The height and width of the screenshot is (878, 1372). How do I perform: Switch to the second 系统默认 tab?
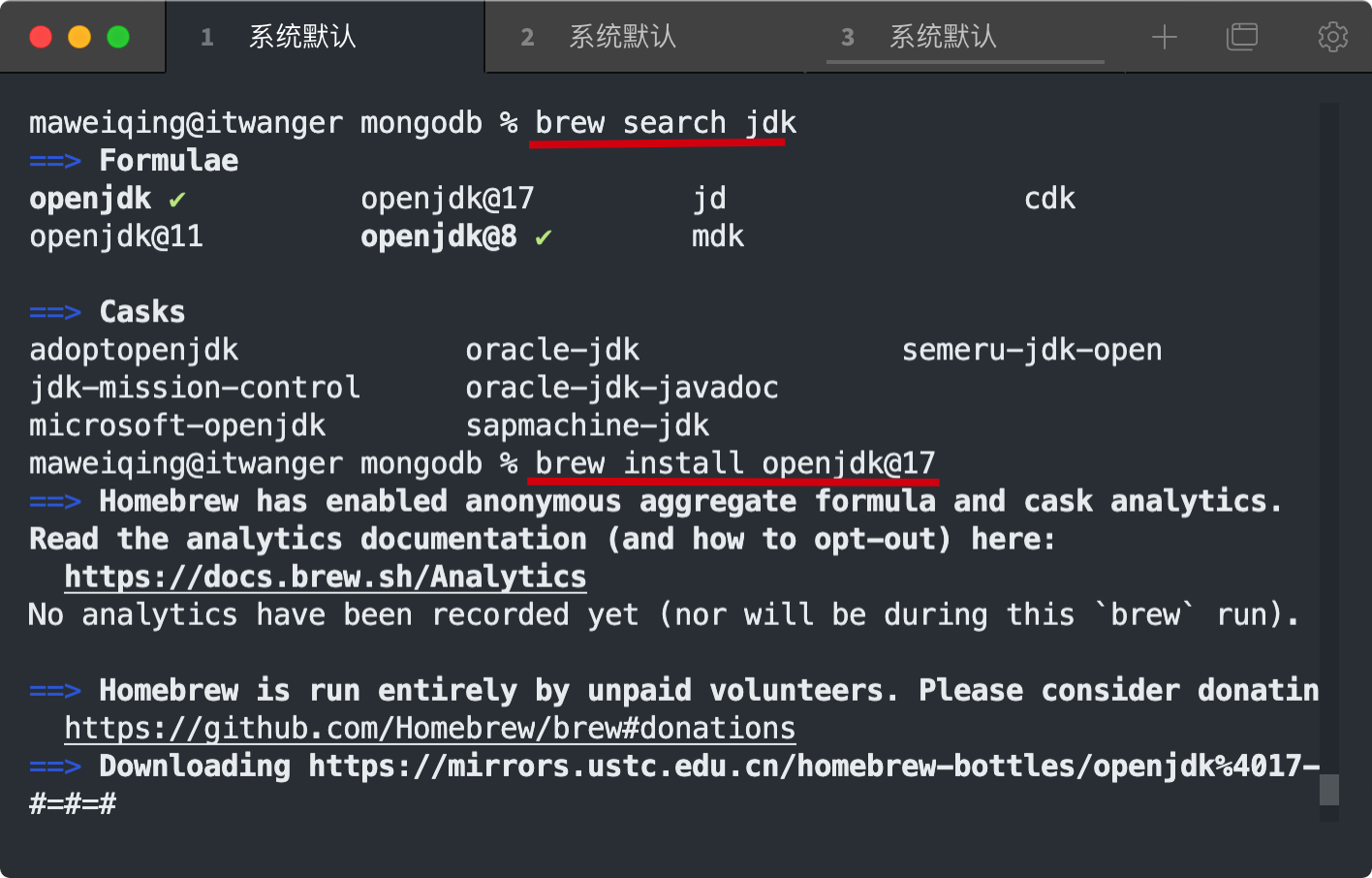pos(622,38)
